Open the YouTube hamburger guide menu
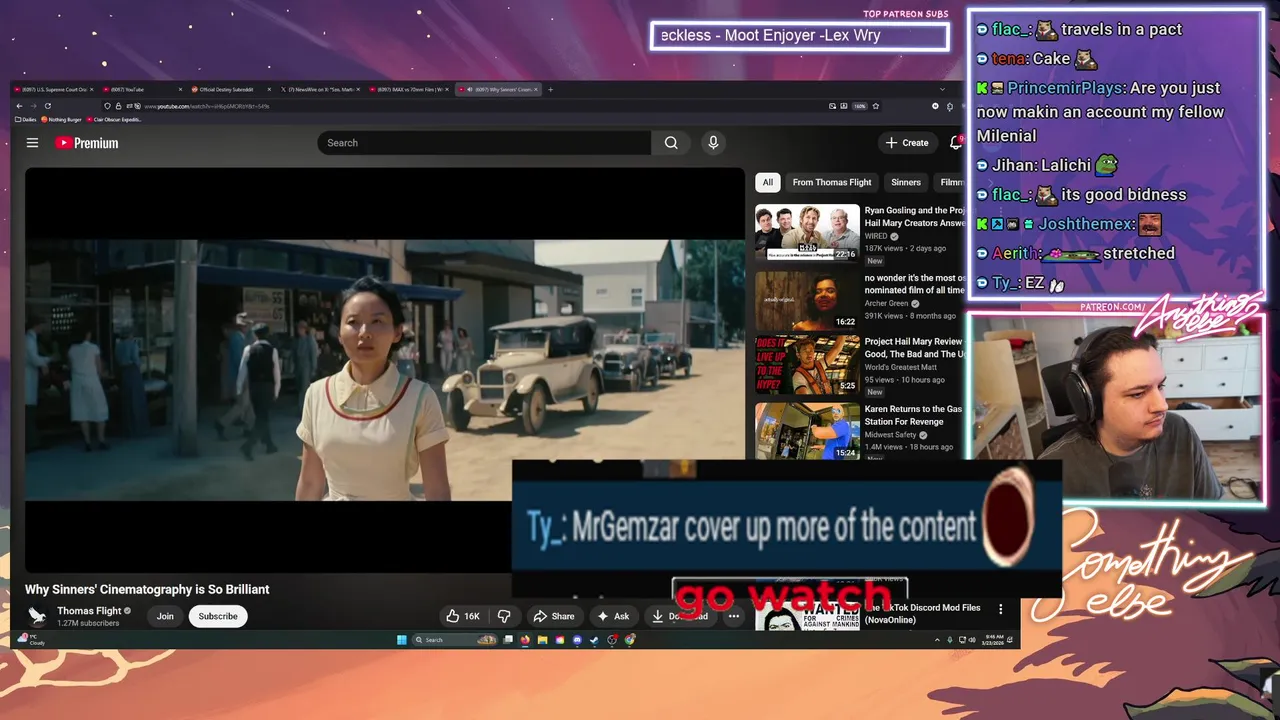Screen dimensions: 1280x720 point(32,143)
